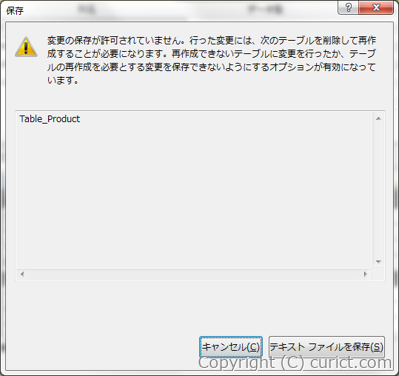Close the 保存 dialog

pos(376,8)
